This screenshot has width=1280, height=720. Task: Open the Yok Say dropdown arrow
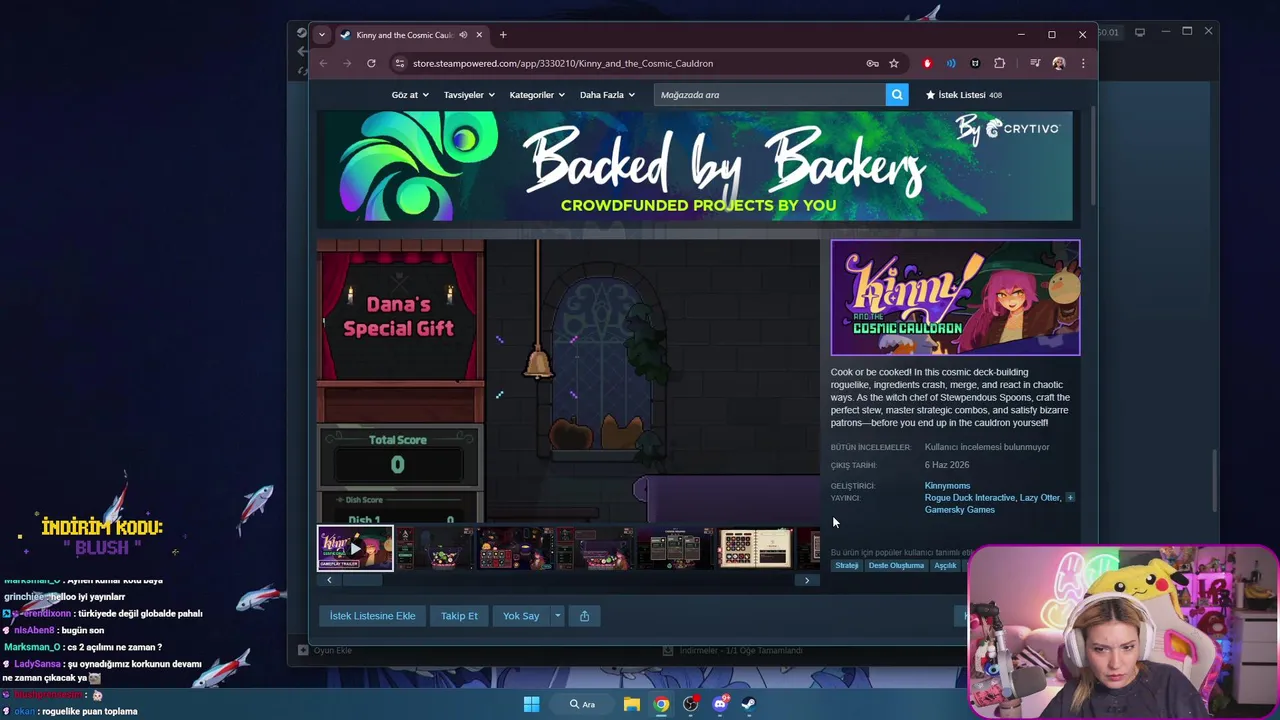click(557, 616)
